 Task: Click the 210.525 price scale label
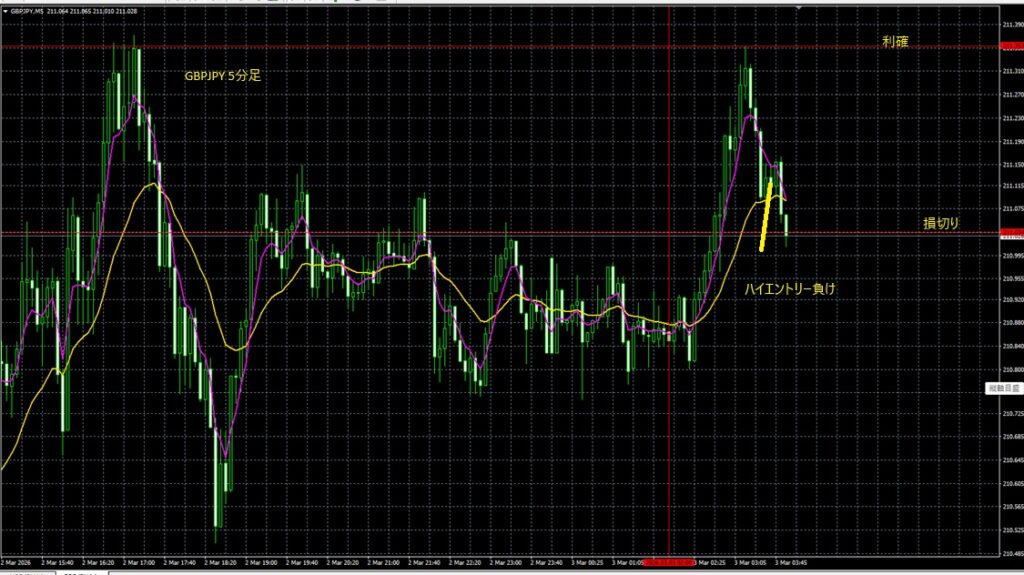[1012, 530]
